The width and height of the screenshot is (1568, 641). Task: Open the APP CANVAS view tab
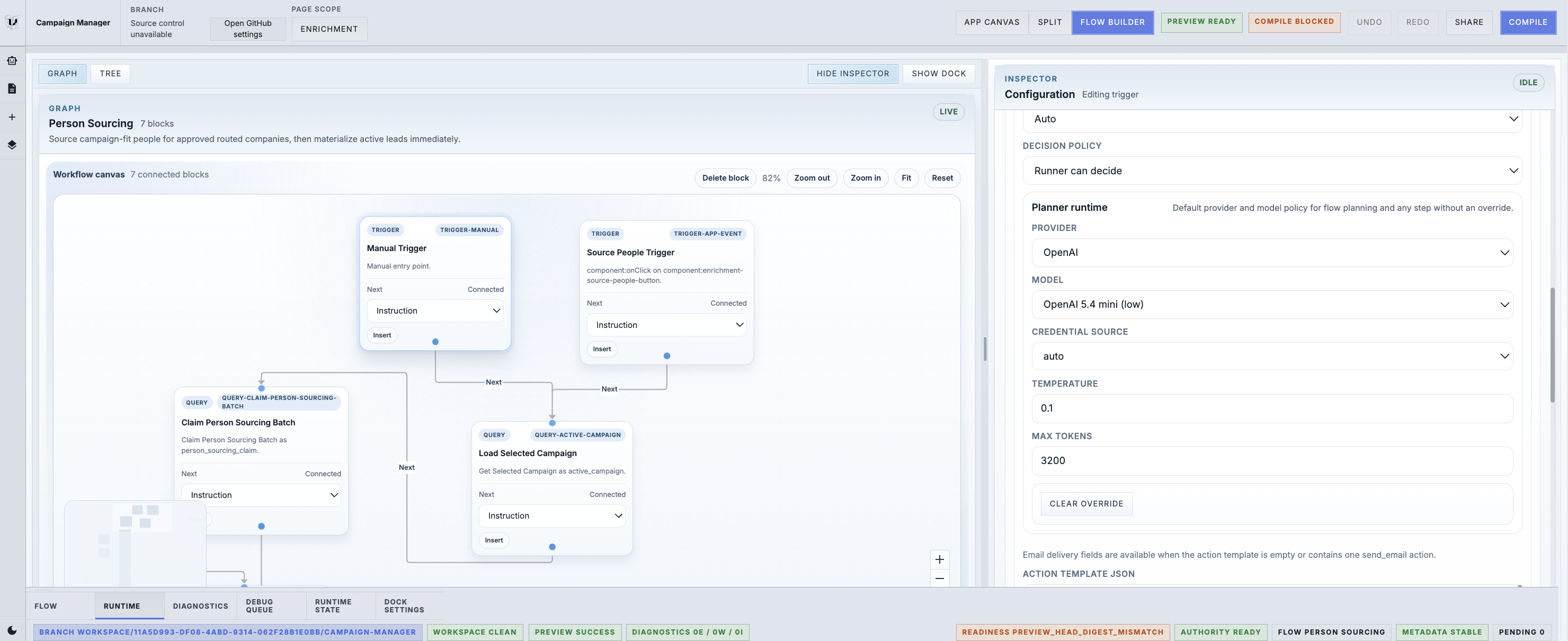[991, 22]
